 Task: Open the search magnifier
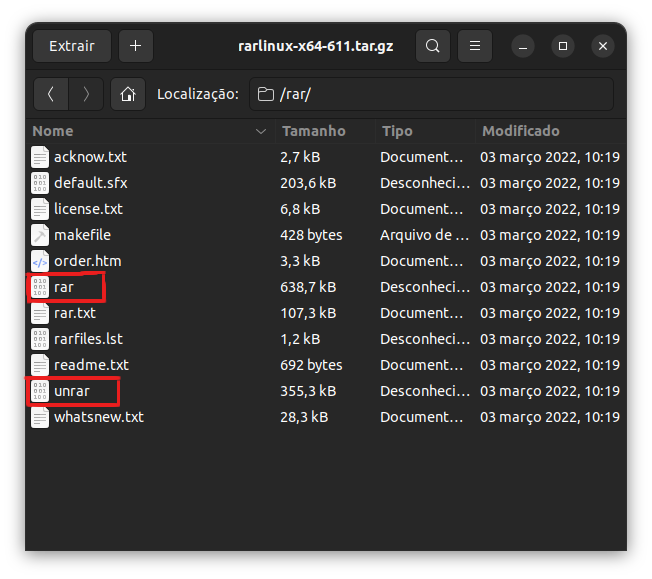tap(432, 46)
